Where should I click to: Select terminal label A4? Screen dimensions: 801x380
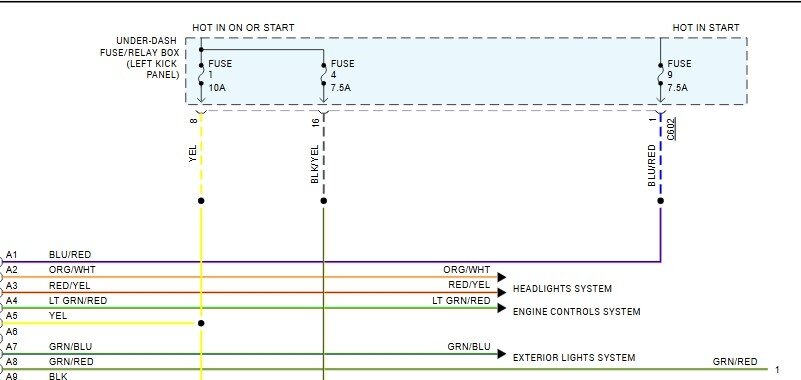click(11, 301)
